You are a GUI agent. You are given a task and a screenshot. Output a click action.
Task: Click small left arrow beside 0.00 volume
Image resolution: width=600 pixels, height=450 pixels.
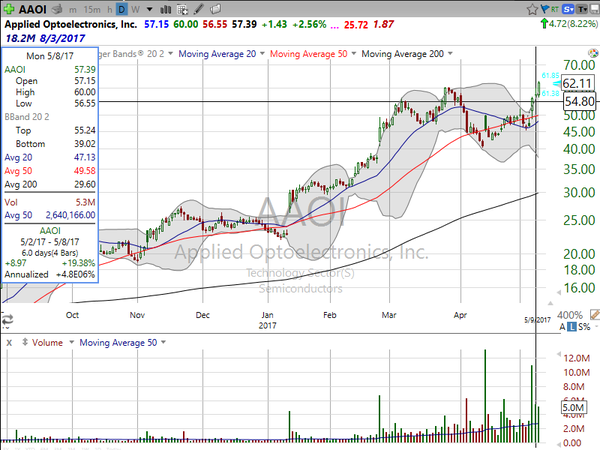[559, 444]
